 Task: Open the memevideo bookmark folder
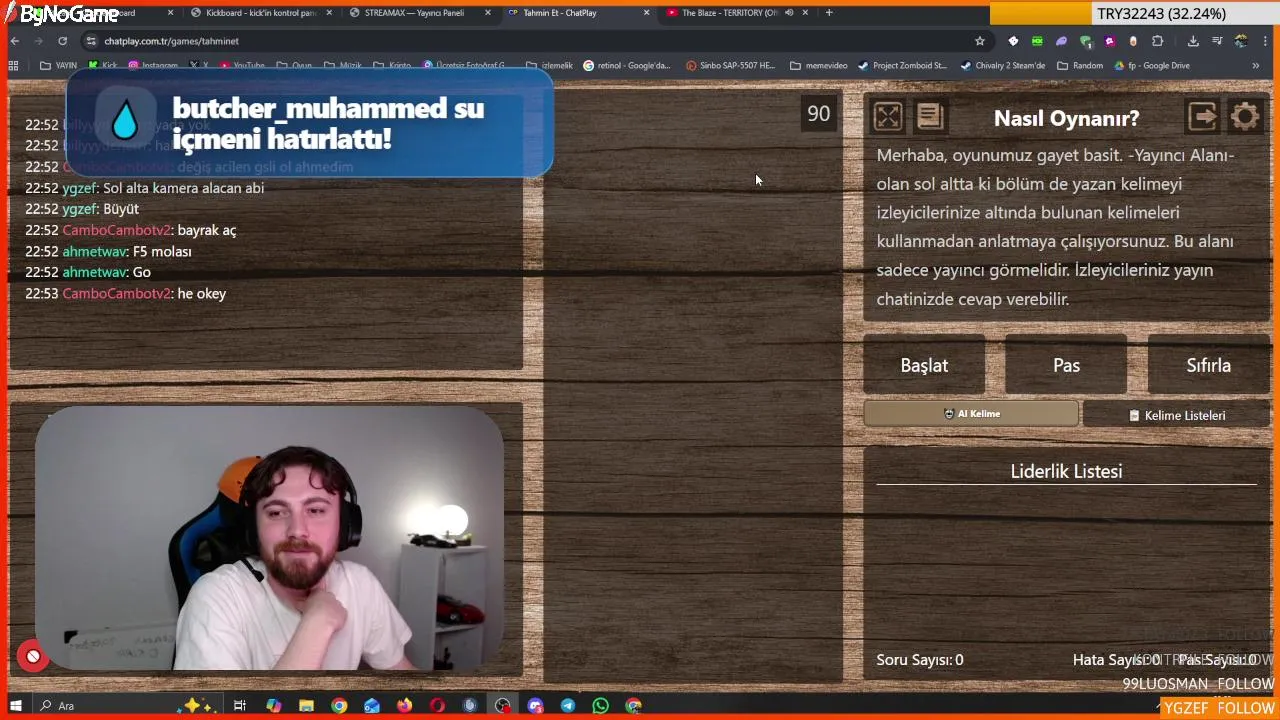(819, 66)
